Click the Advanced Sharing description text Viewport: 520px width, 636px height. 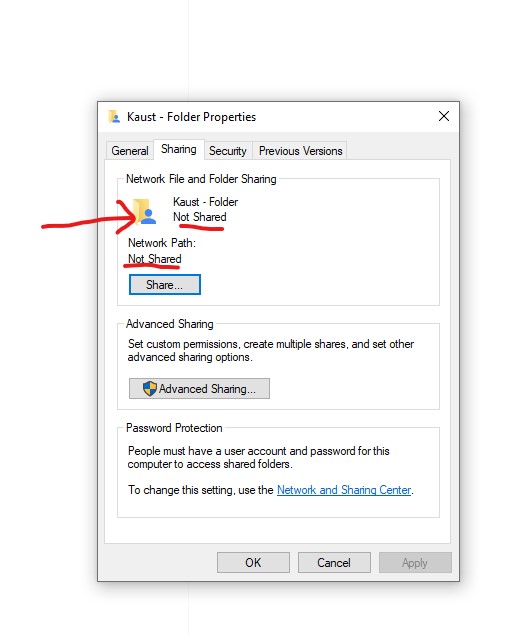[271, 350]
